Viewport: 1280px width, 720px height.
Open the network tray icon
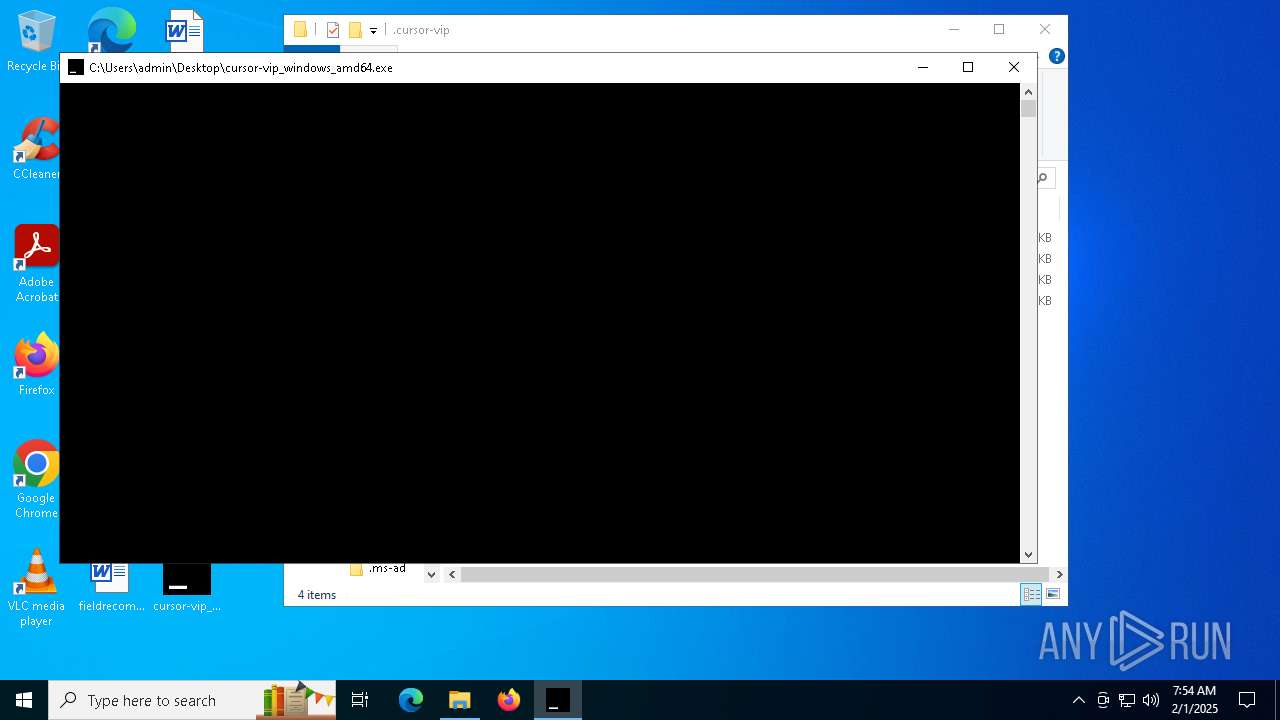(1127, 700)
